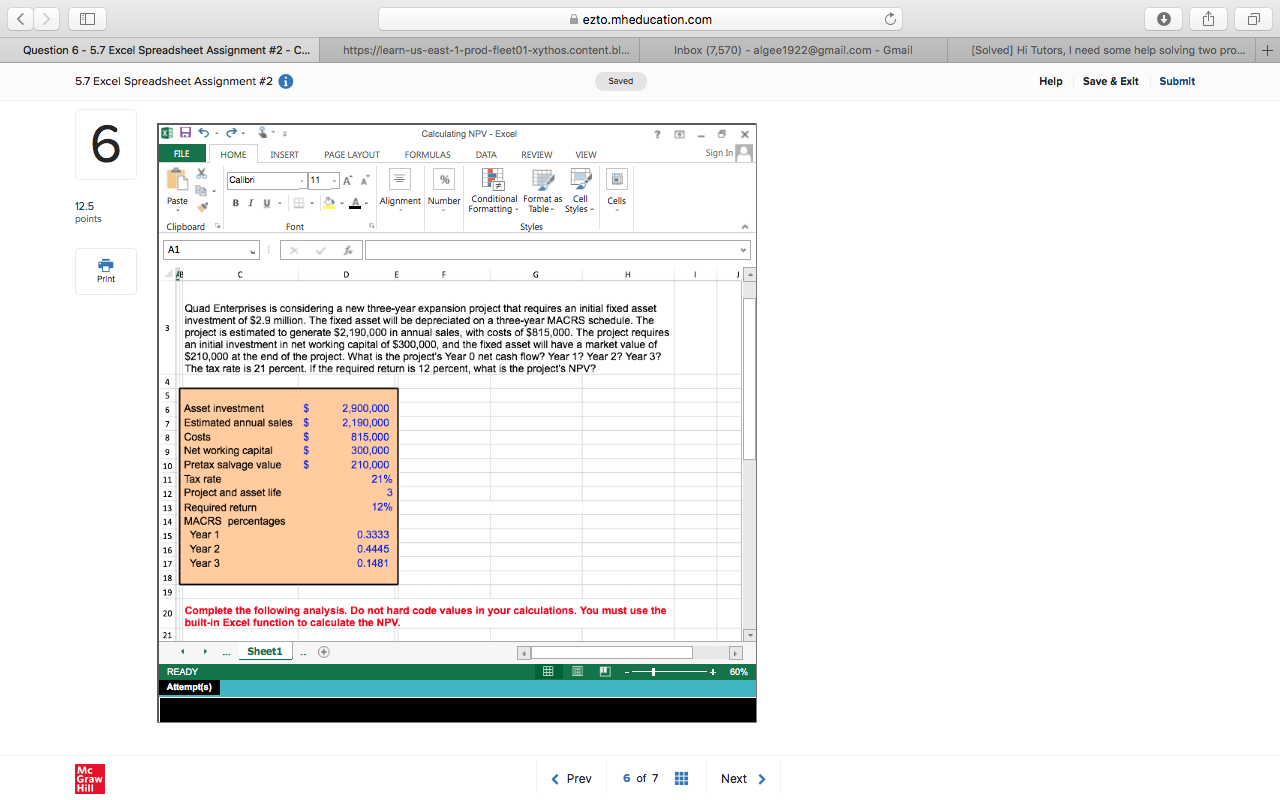Click the Borders icon in the Font group
Image resolution: width=1280 pixels, height=800 pixels.
click(299, 203)
